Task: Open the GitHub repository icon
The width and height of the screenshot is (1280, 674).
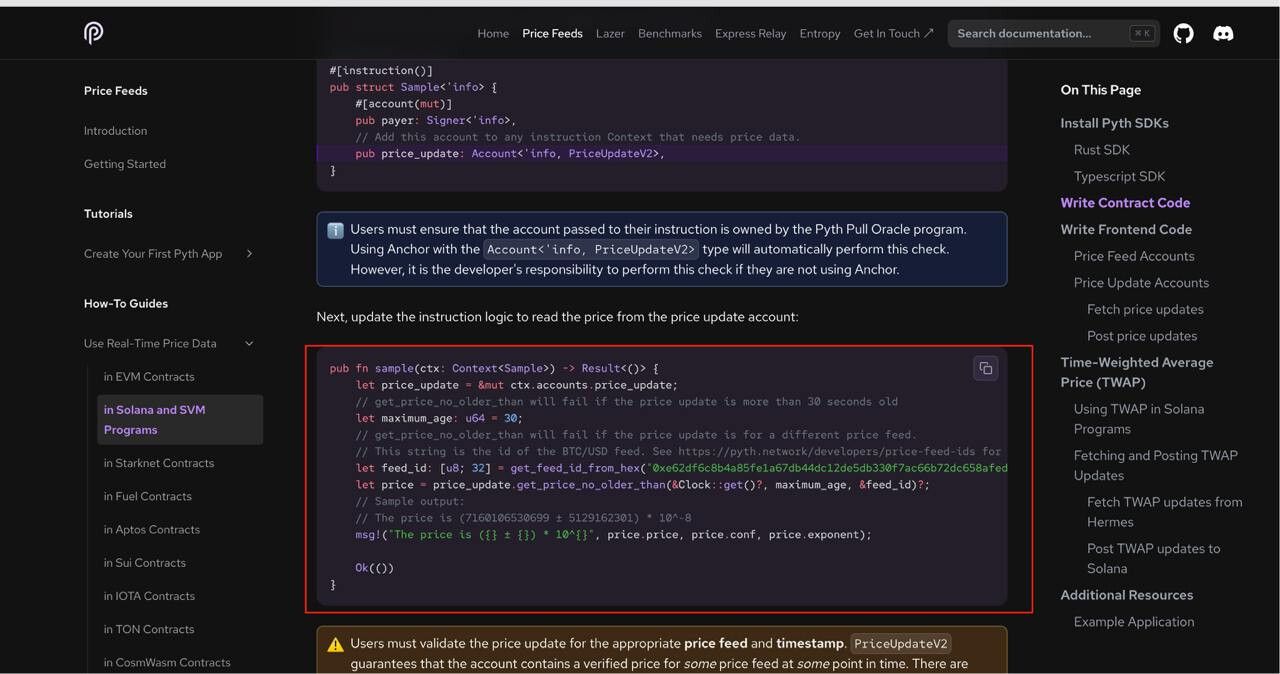Action: point(1183,33)
